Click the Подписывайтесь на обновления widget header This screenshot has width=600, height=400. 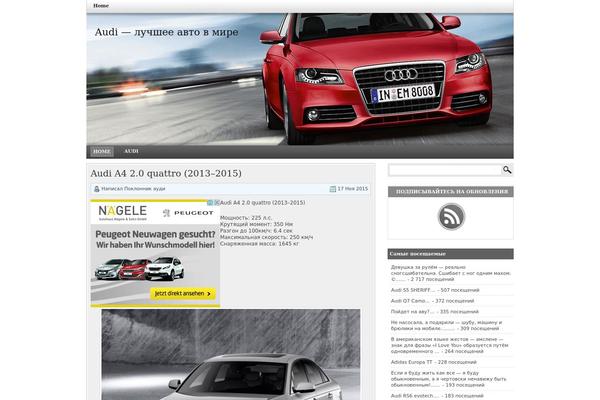click(451, 192)
